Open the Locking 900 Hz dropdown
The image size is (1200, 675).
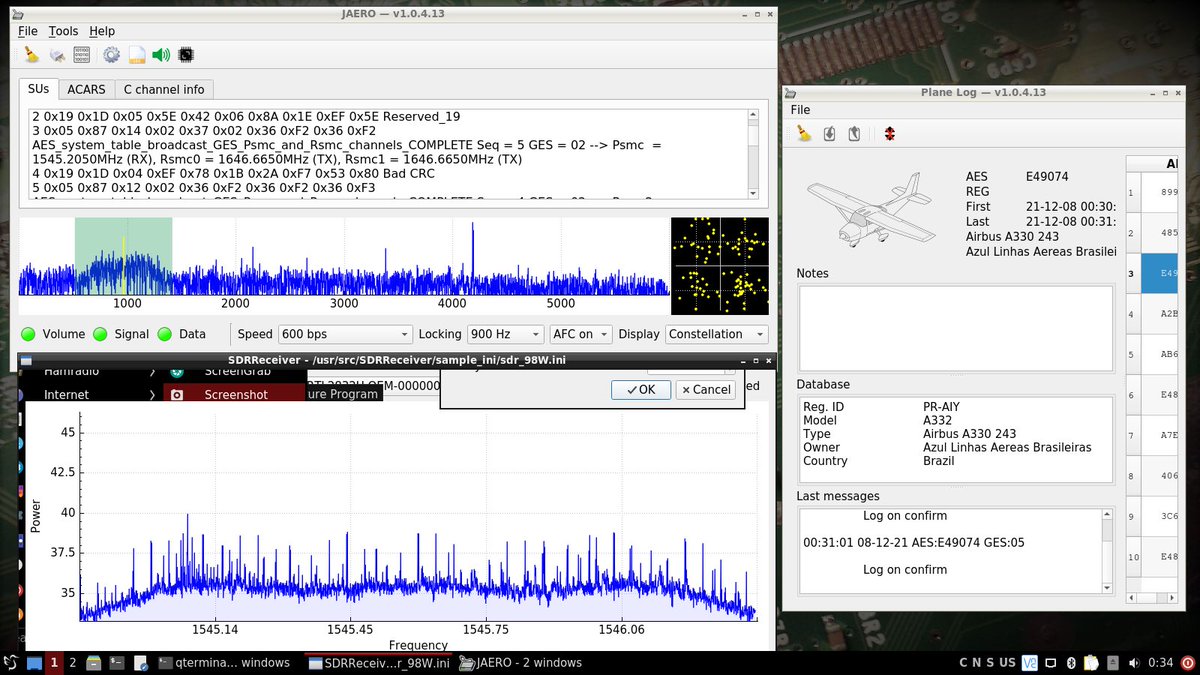coord(504,334)
